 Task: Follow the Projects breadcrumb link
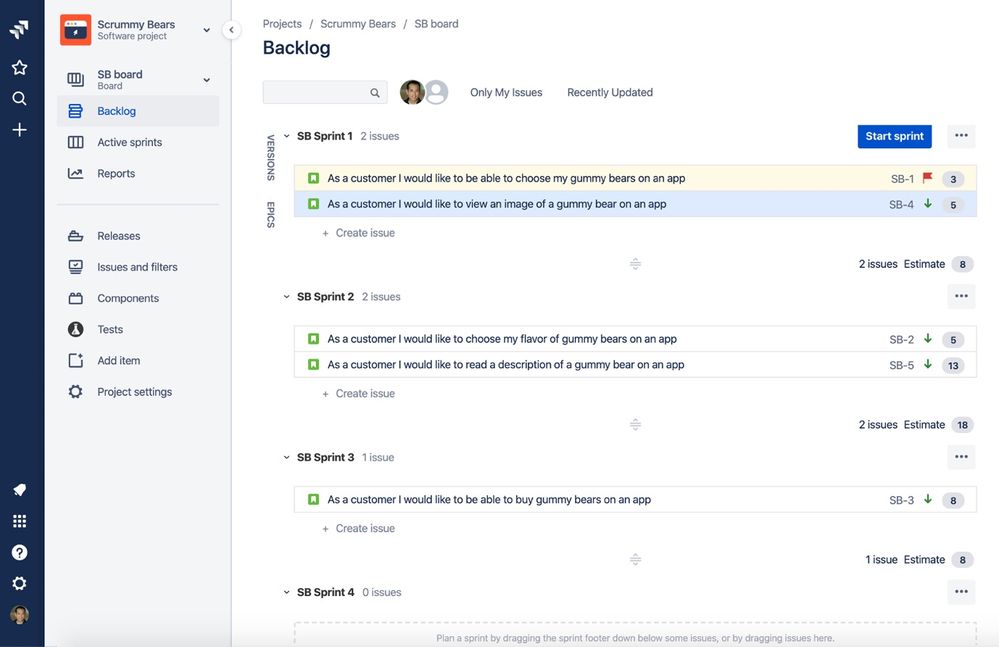pyautogui.click(x=282, y=23)
